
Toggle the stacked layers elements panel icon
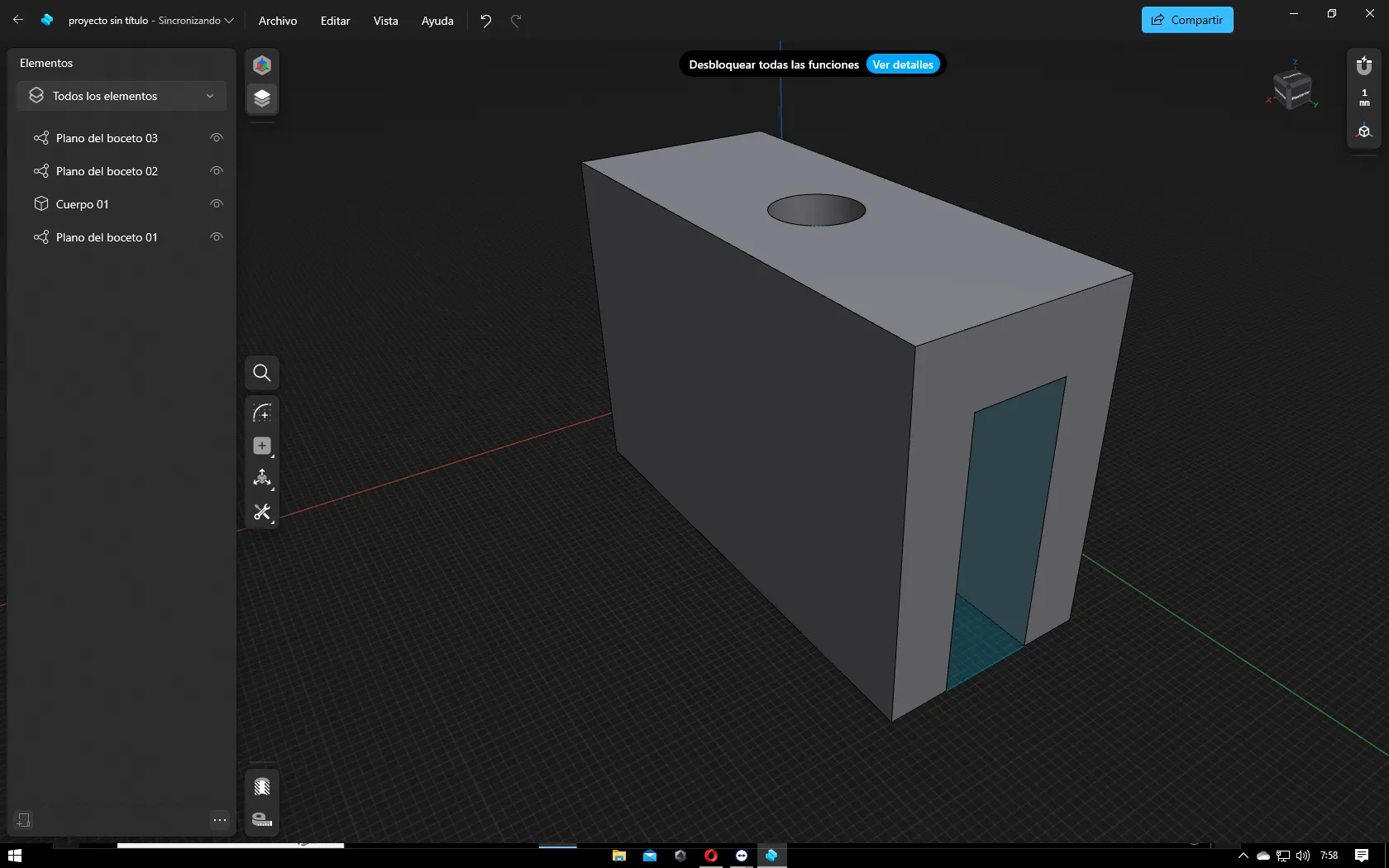point(262,98)
